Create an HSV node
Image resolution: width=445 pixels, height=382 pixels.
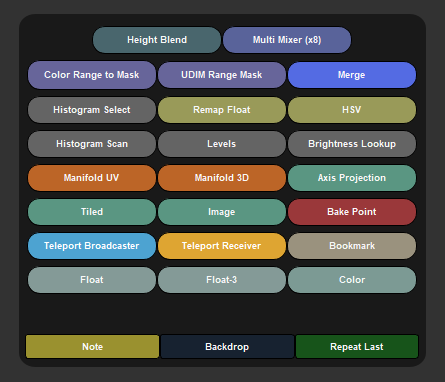coord(352,110)
